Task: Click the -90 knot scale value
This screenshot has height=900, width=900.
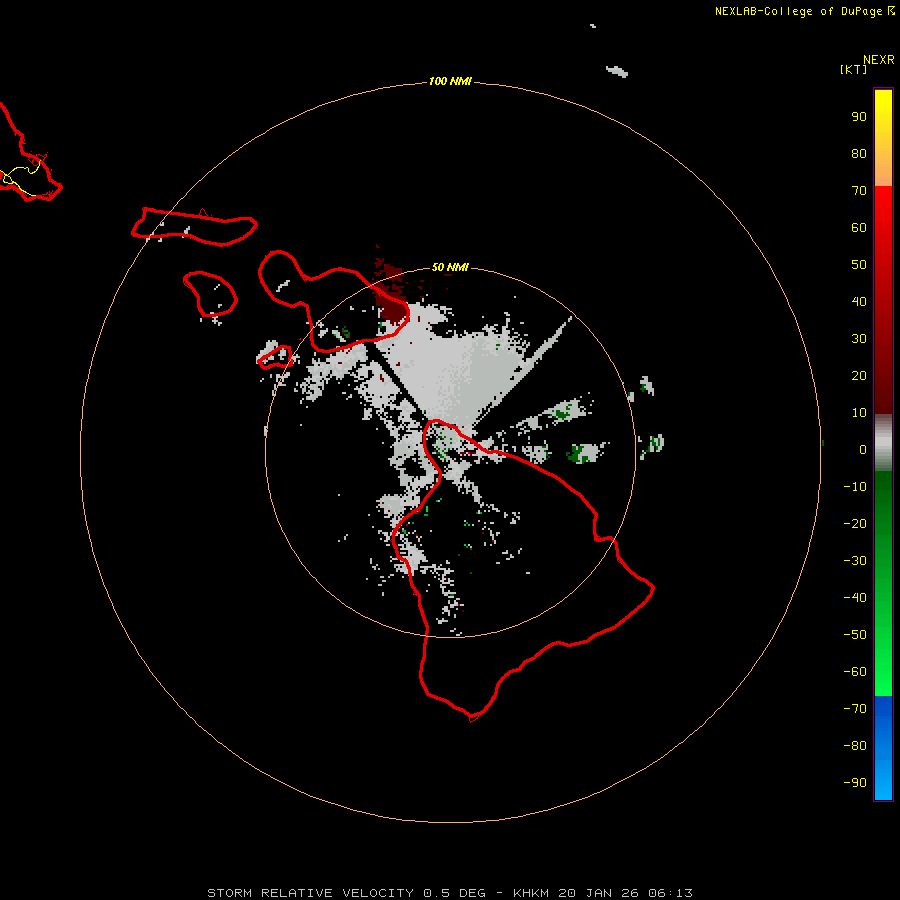Action: [855, 783]
